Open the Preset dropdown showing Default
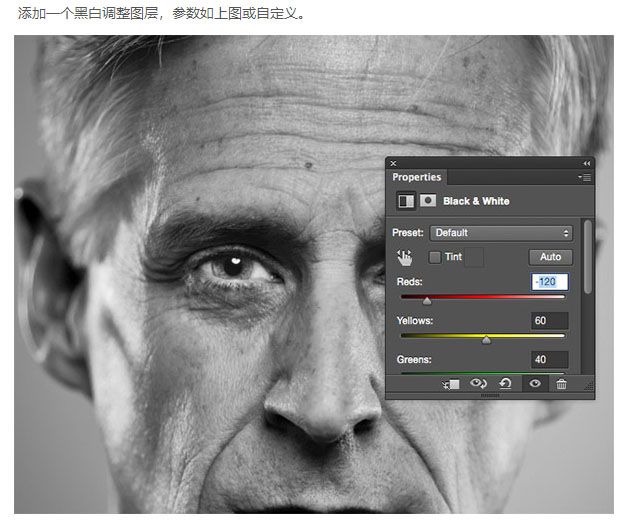 click(x=500, y=233)
